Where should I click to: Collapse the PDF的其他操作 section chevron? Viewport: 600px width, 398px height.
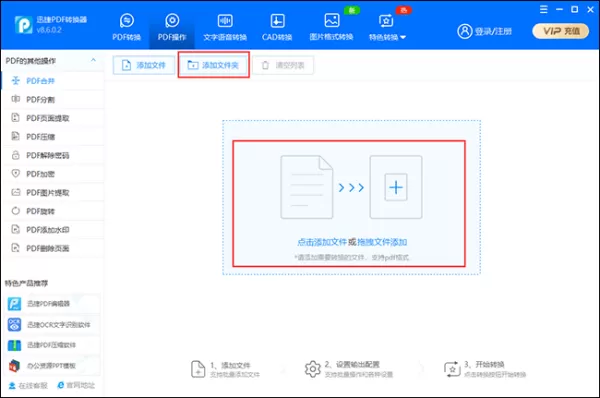pyautogui.click(x=93, y=60)
